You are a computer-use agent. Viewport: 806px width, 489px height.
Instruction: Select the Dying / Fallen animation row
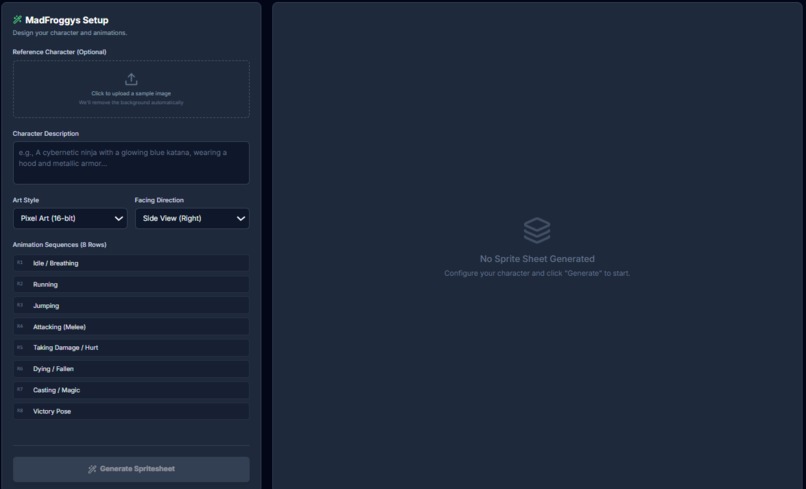[x=131, y=369]
